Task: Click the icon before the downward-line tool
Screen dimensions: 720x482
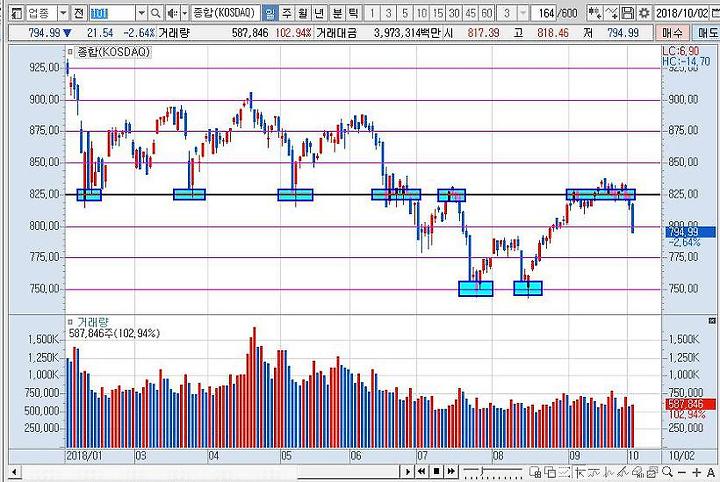Action: pos(594,472)
